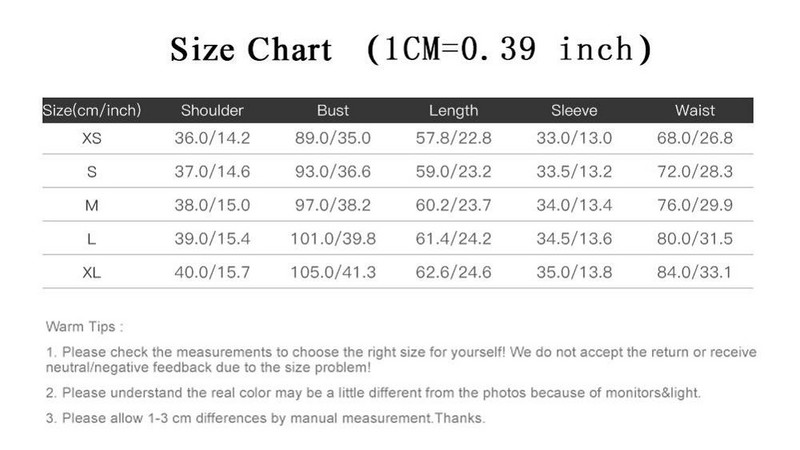Select the L size row label

[x=92, y=239]
